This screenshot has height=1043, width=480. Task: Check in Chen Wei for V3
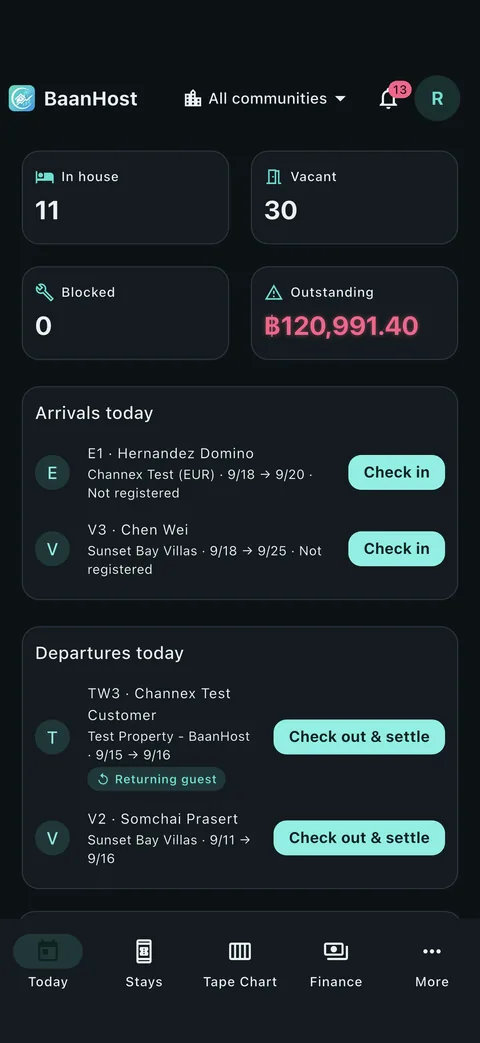point(397,549)
